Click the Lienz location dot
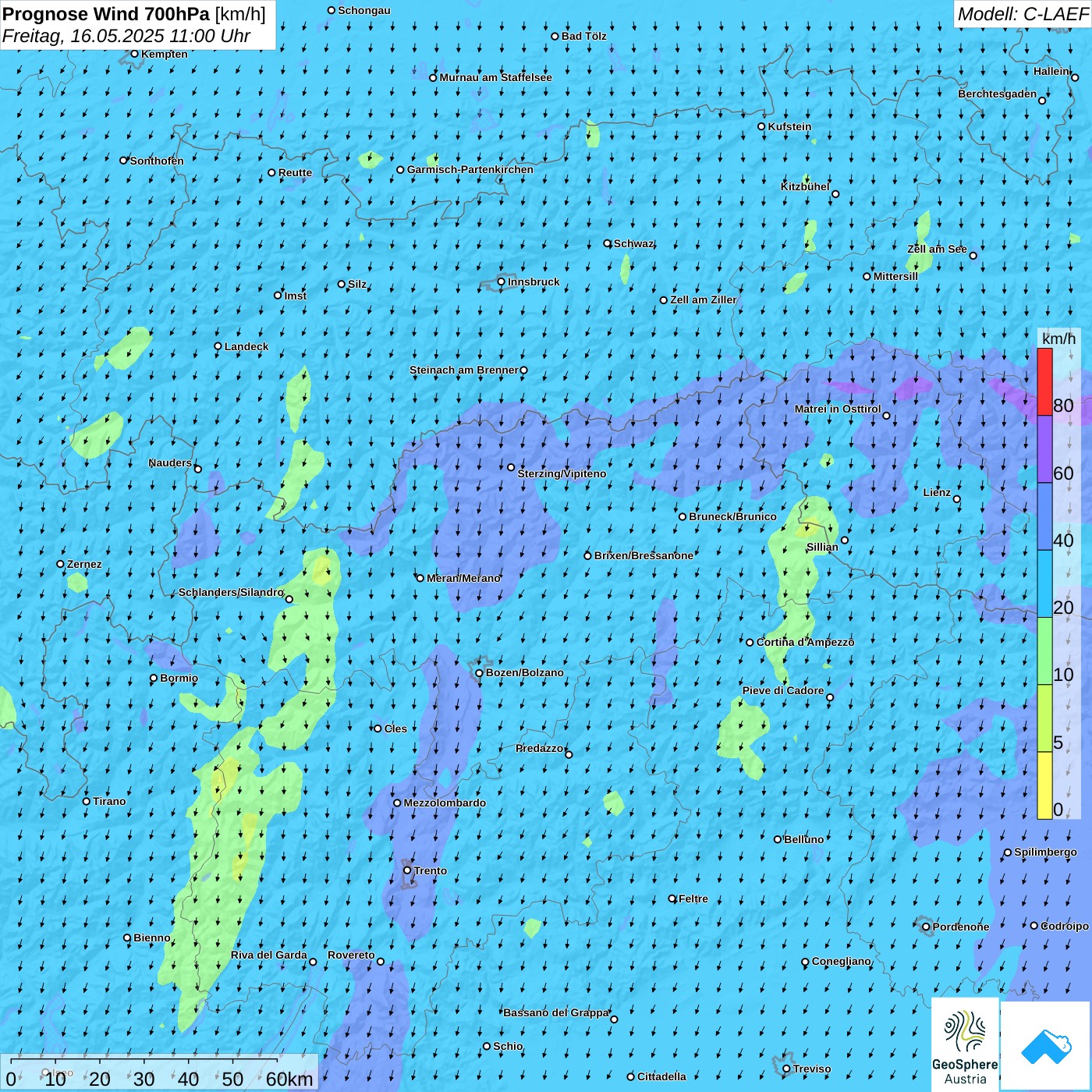 [957, 499]
